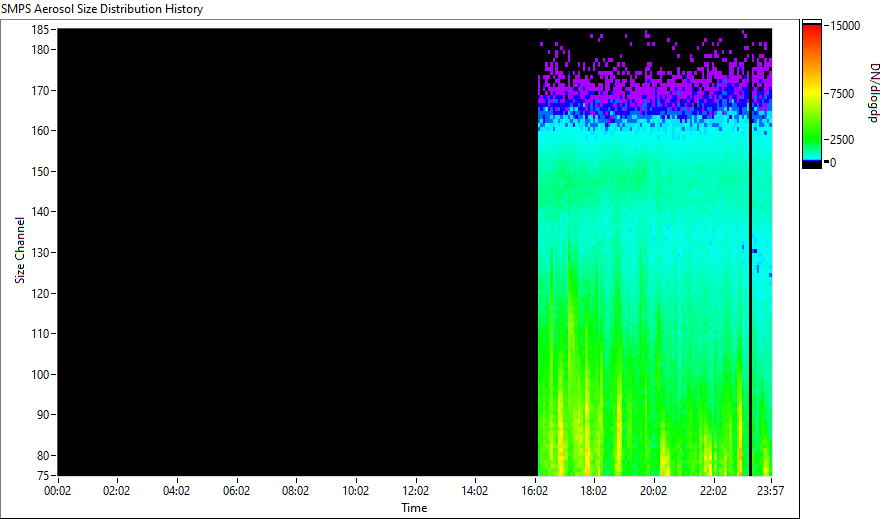
Task: Click the 23:57 time axis end label
Action: pos(770,491)
